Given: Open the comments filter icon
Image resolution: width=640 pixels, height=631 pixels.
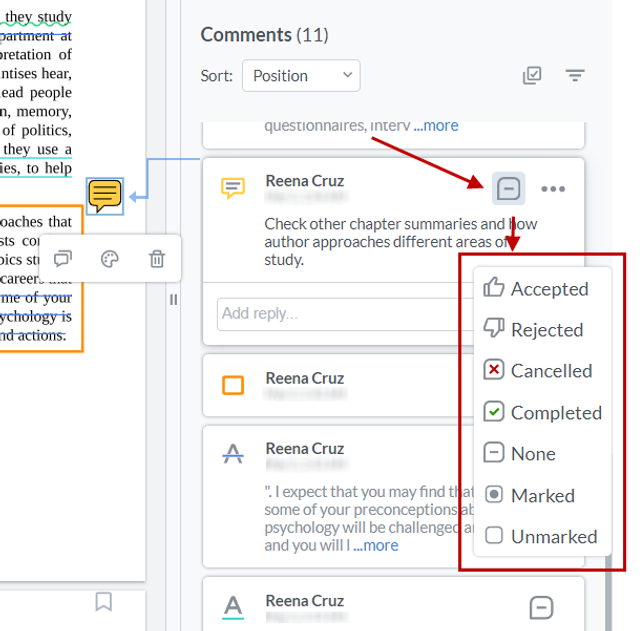Looking at the screenshot, I should coord(575,76).
